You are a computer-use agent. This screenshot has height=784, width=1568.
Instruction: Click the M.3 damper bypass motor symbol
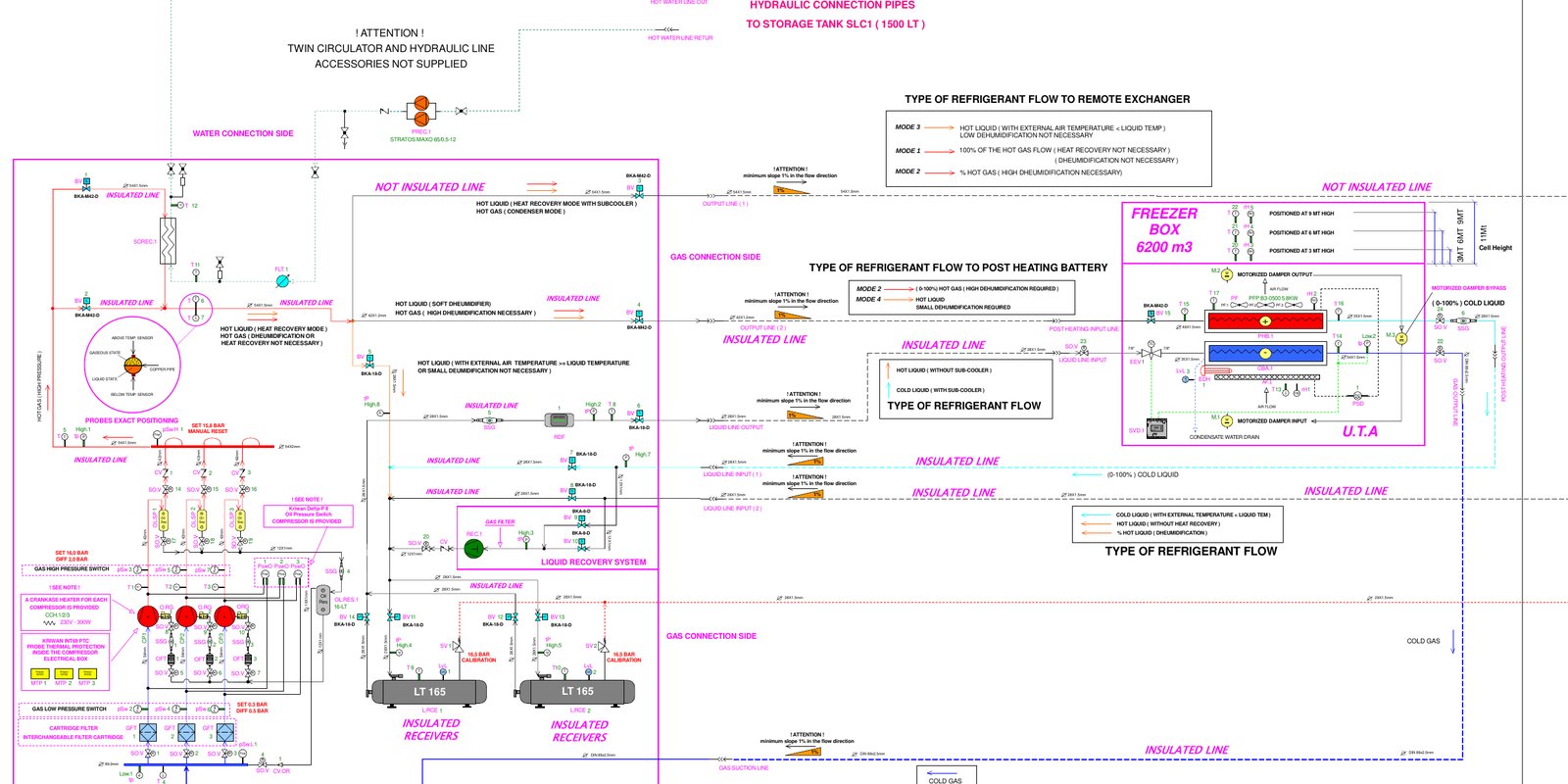click(x=1401, y=338)
